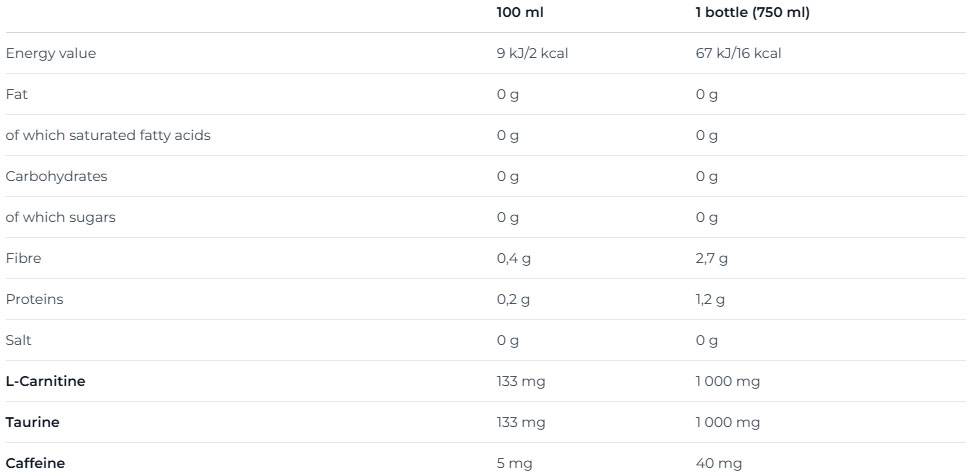Click the bold "Taurine" label
Image resolution: width=972 pixels, height=476 pixels.
click(32, 423)
